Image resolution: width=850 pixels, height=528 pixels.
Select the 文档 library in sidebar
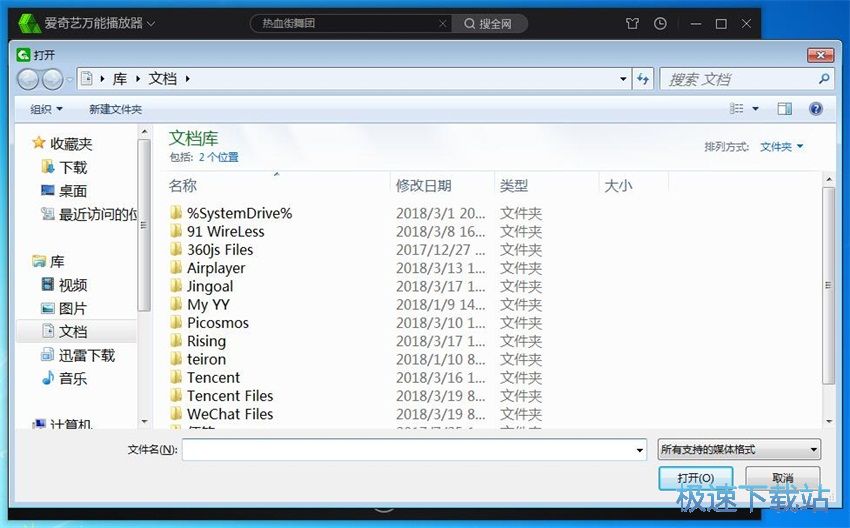pyautogui.click(x=76, y=331)
